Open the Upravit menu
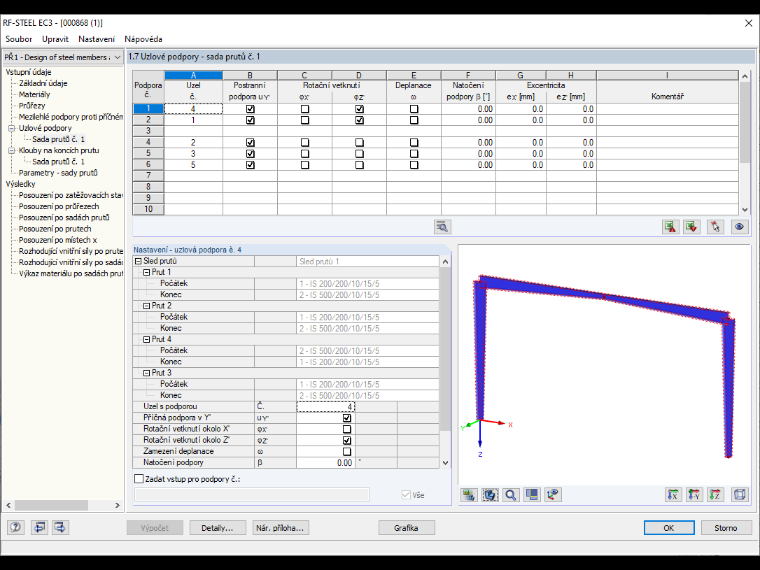760x570 pixels. tap(55, 39)
